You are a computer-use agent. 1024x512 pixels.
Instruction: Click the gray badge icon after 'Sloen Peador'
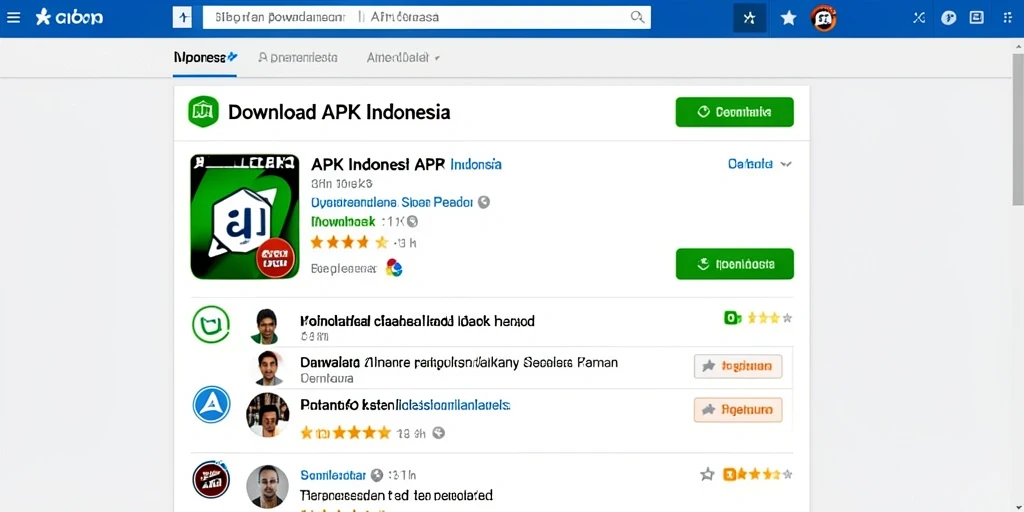click(x=484, y=202)
